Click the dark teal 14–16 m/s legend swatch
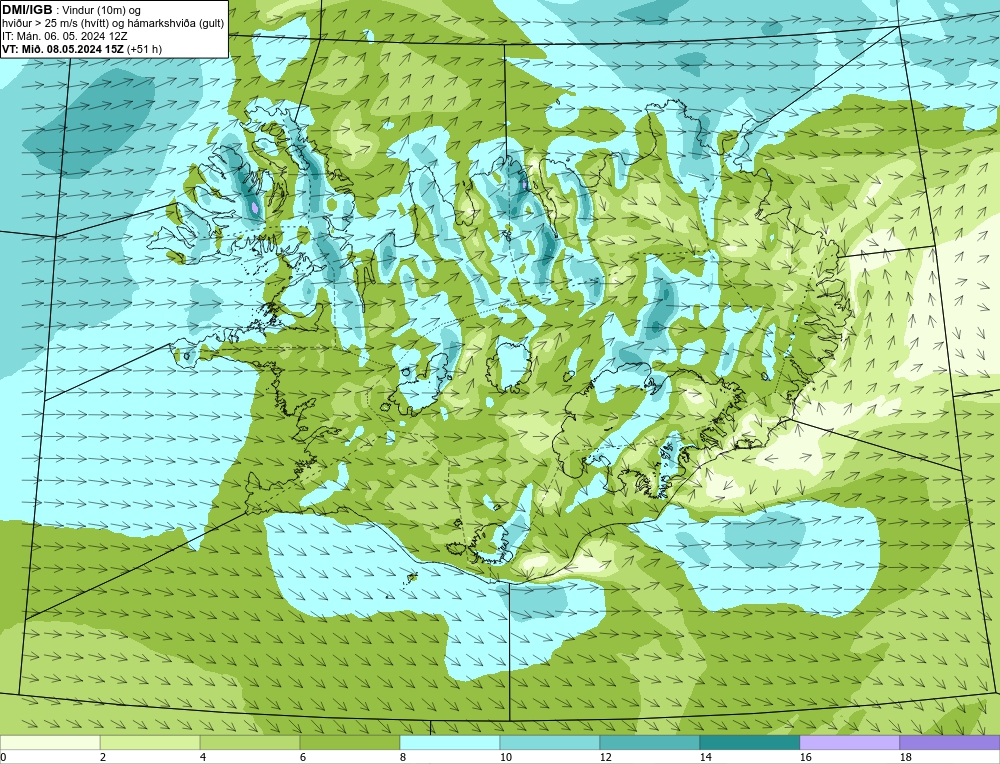This screenshot has width=1000, height=764. [x=750, y=743]
